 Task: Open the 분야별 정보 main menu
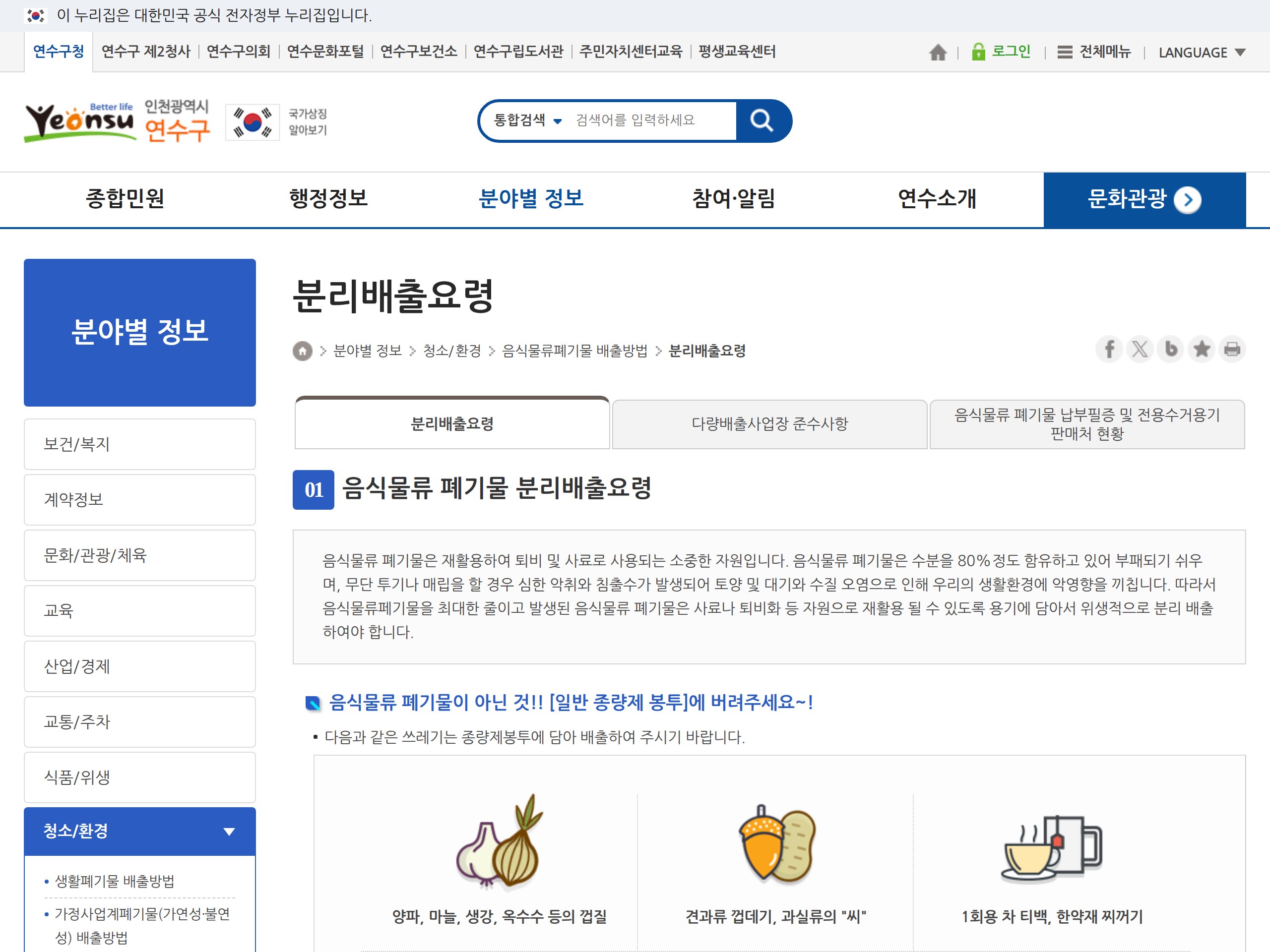(x=531, y=198)
